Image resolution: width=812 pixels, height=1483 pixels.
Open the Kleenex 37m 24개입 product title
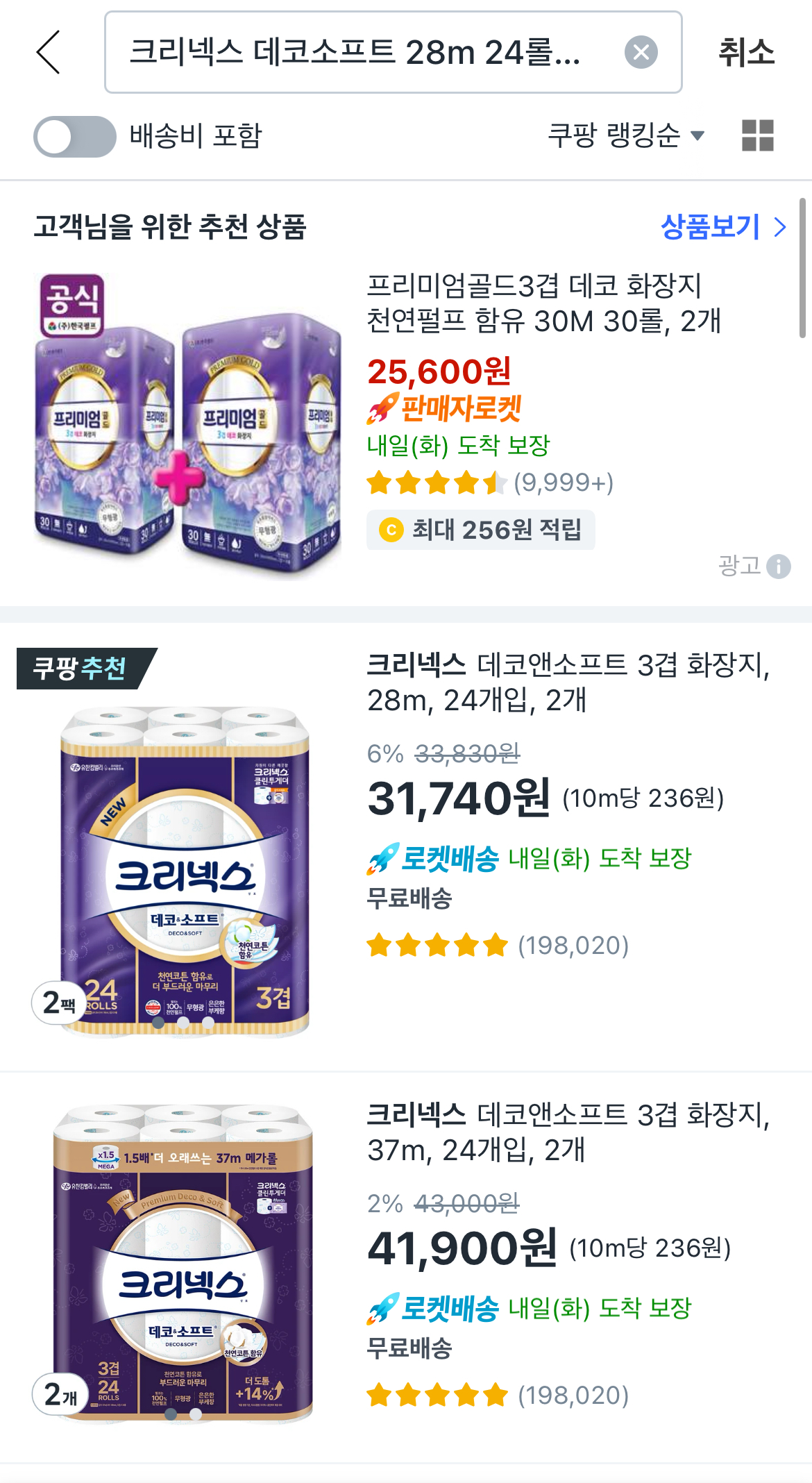568,1132
